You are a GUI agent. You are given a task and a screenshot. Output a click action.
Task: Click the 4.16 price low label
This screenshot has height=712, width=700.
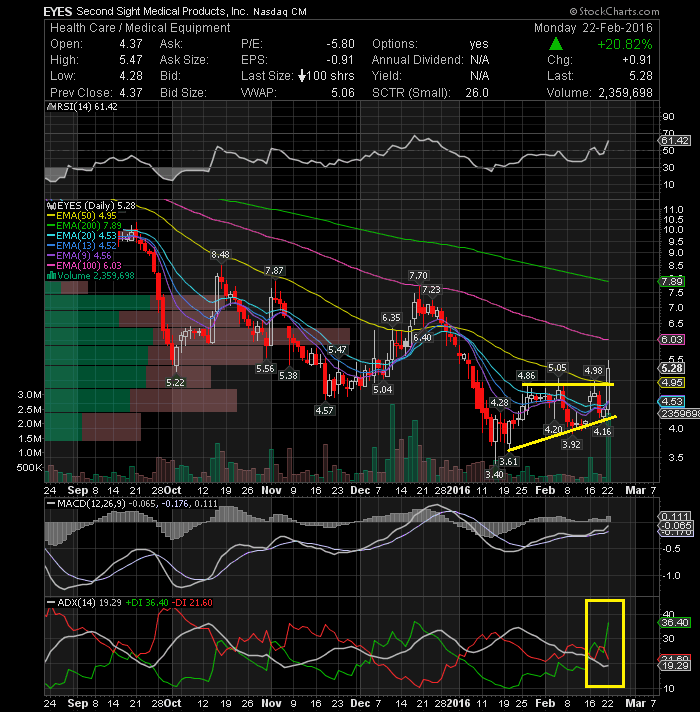(x=602, y=431)
